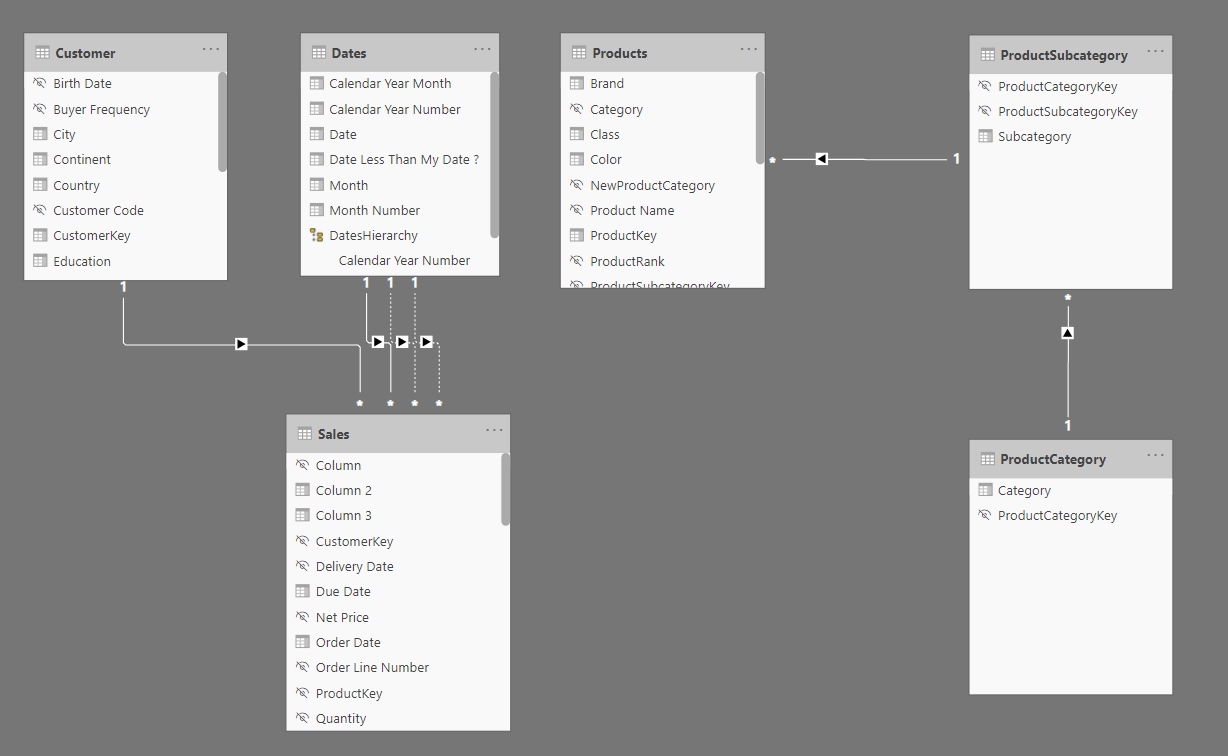Open the Products table options ellipsis
Screen dimensions: 1228x756
749,49
